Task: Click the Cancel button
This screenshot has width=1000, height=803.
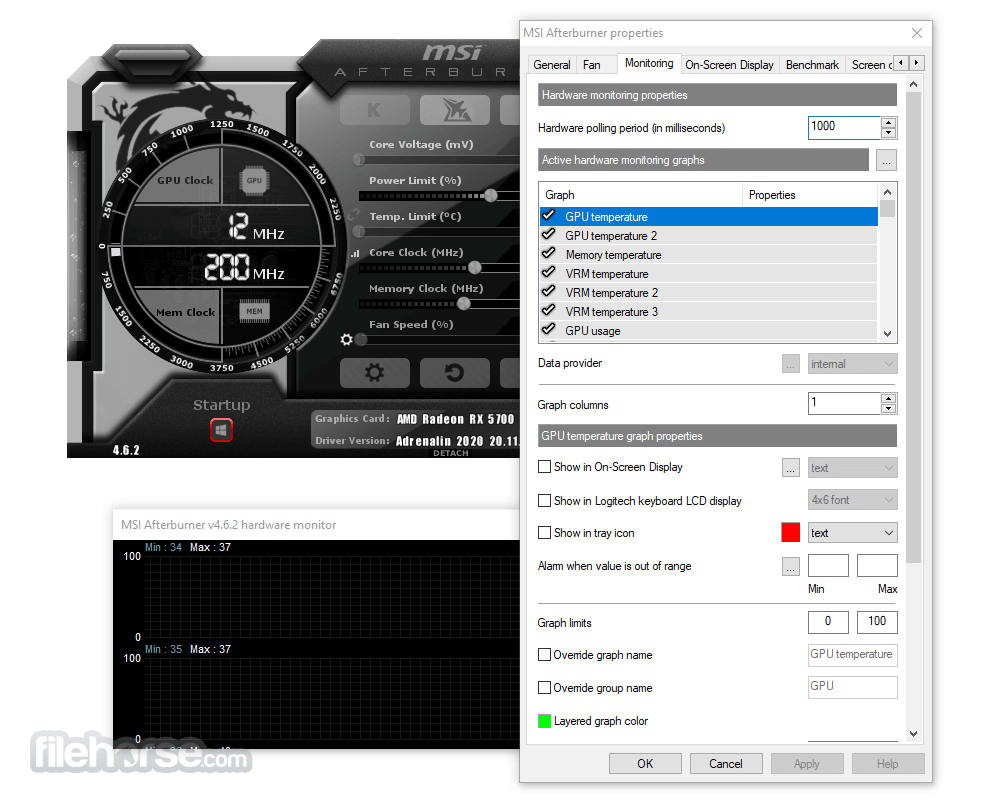Action: (726, 763)
